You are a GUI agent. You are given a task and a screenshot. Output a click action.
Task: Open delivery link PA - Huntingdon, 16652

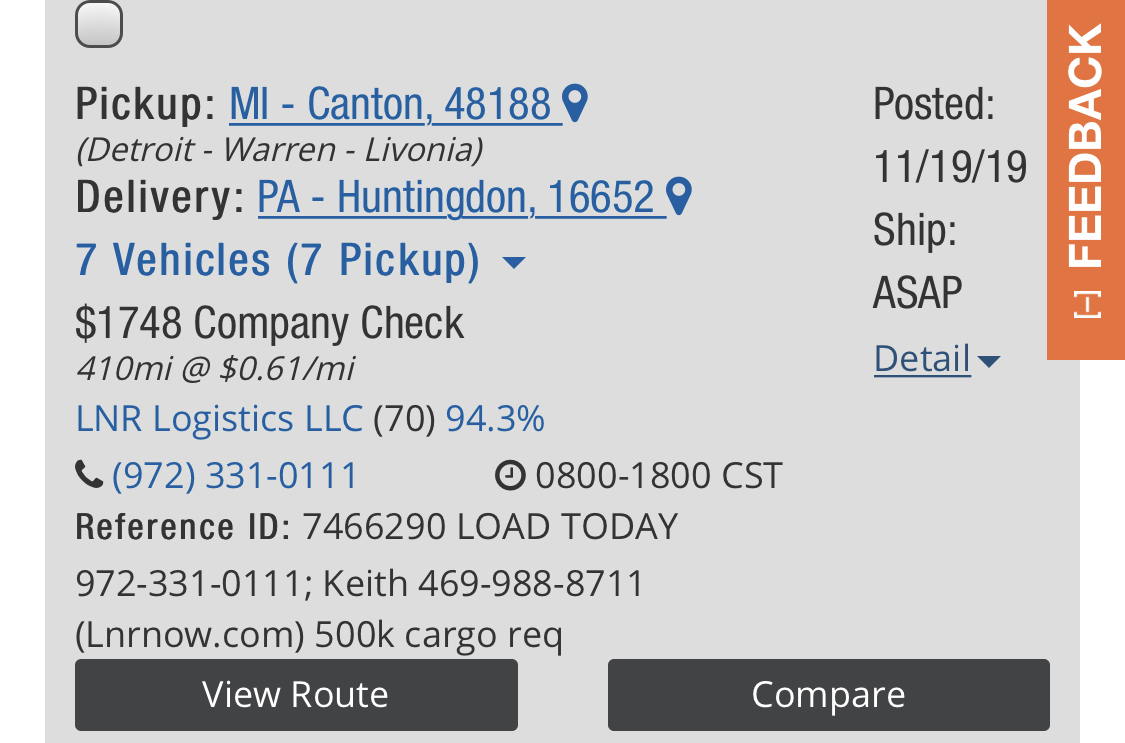coord(456,198)
